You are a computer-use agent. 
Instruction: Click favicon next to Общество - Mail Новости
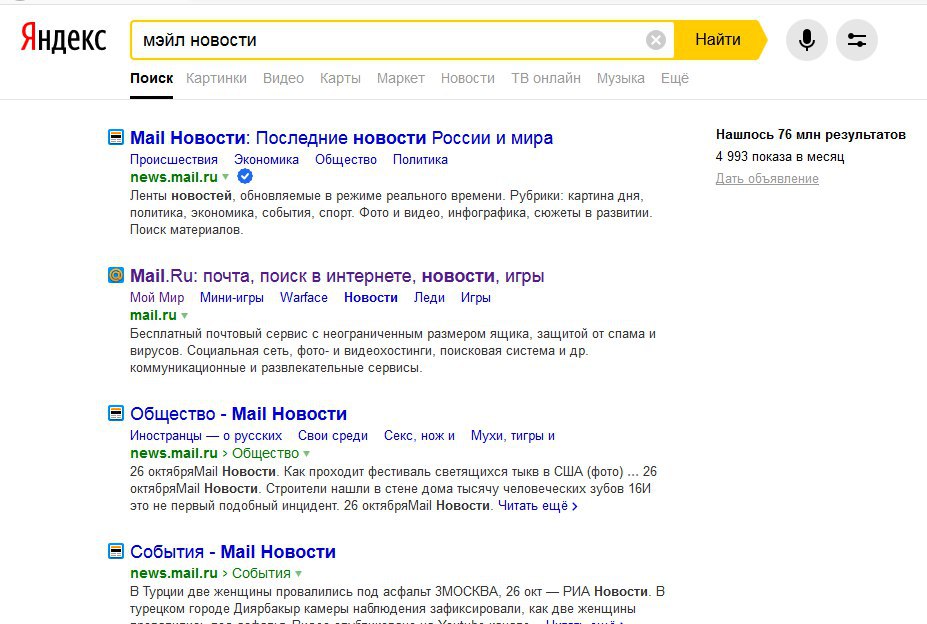click(x=116, y=413)
